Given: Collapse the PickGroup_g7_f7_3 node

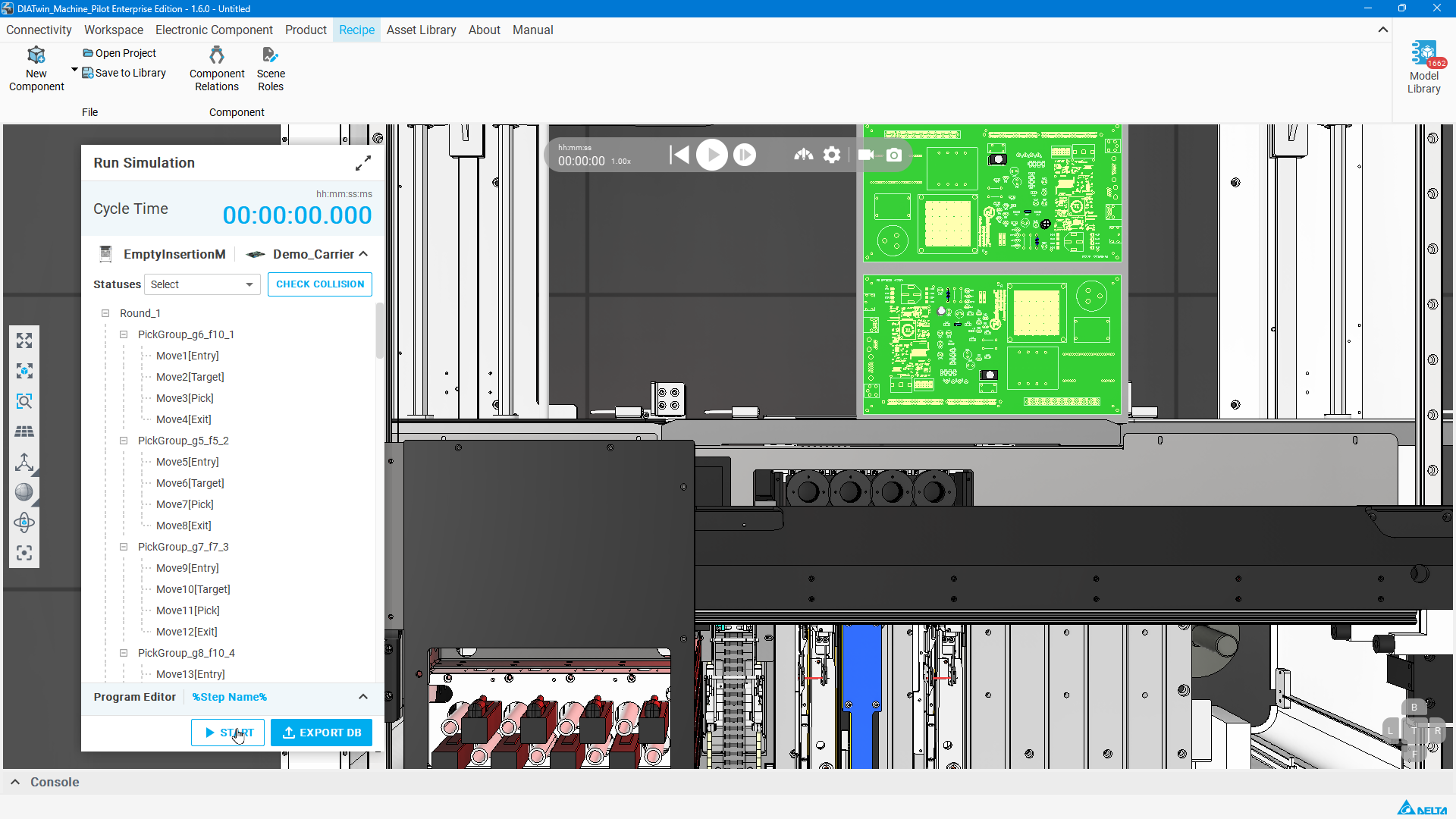Looking at the screenshot, I should 124,547.
